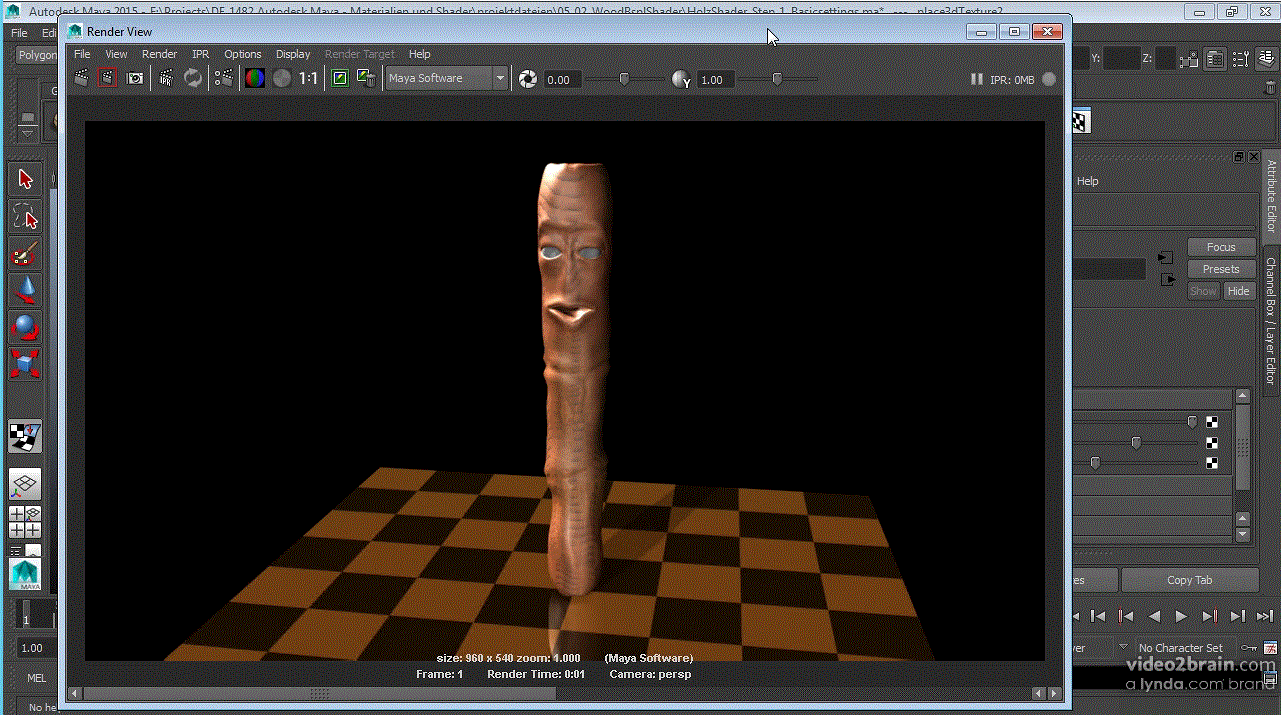Viewport: 1281px width, 715px height.
Task: Select the Move tool cone icon
Action: click(x=26, y=291)
